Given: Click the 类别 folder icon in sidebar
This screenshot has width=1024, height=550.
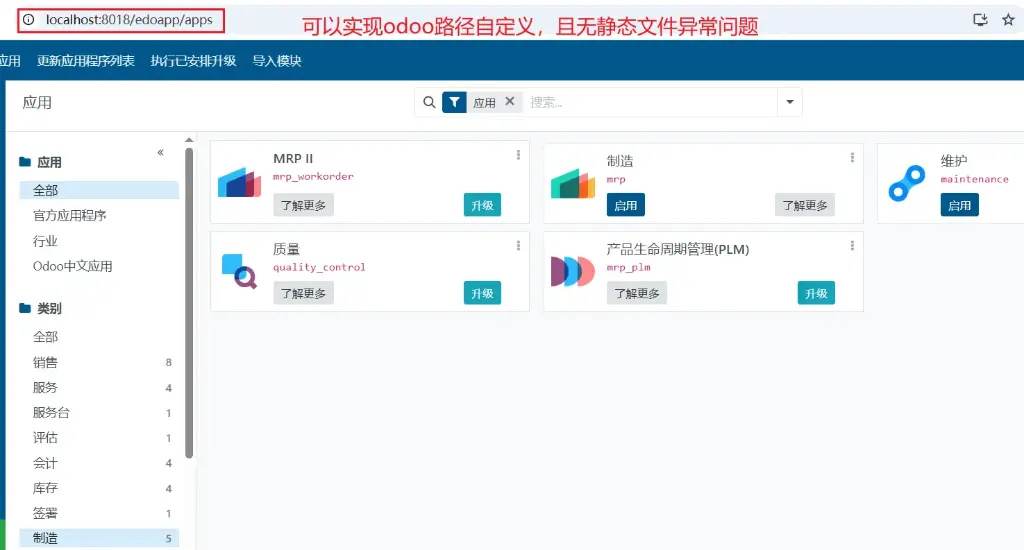Looking at the screenshot, I should click(25, 308).
